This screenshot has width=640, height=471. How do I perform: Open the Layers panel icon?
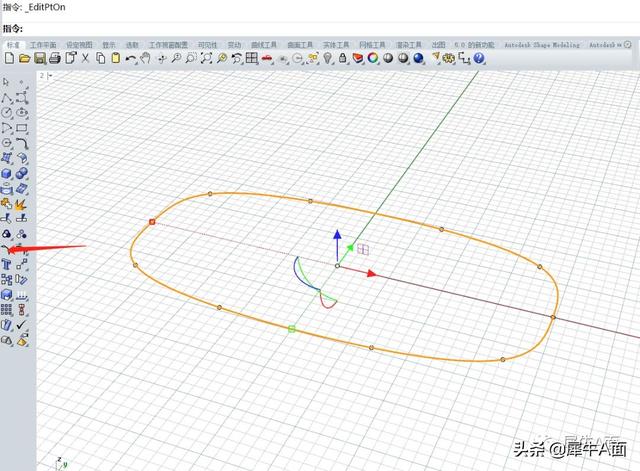pos(358,58)
